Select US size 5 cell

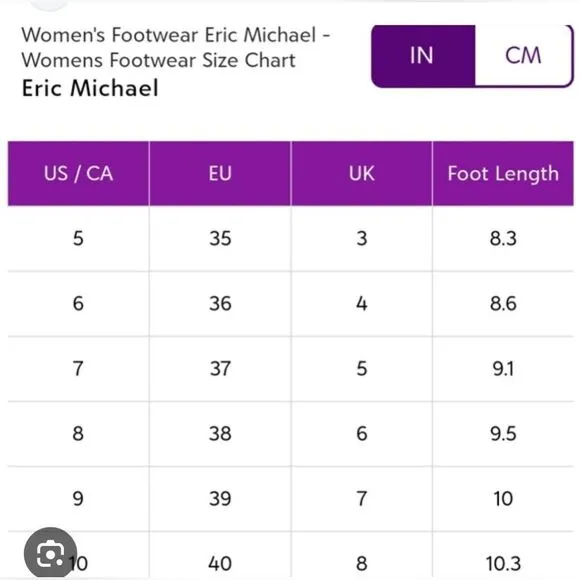click(x=78, y=239)
